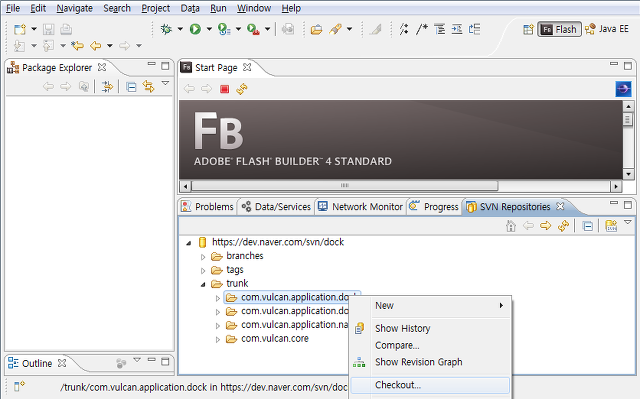Collapse the trunk folder

pyautogui.click(x=203, y=285)
